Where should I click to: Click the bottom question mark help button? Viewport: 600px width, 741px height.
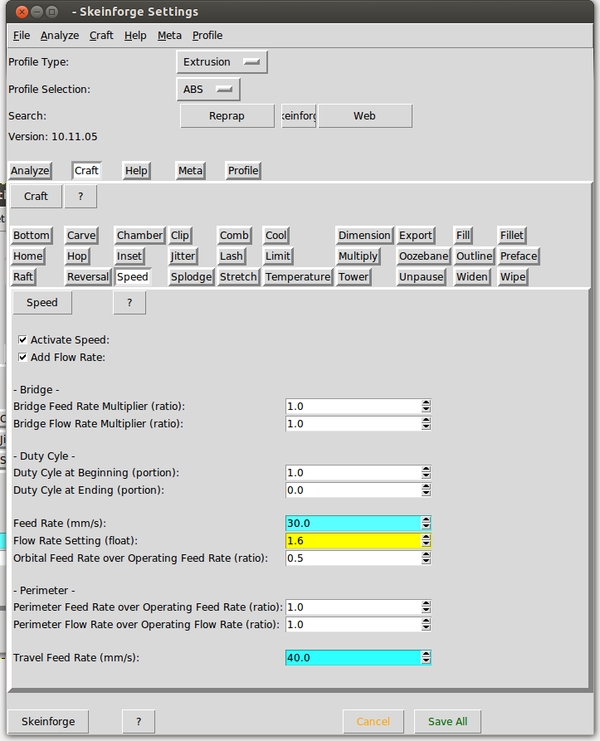(138, 721)
